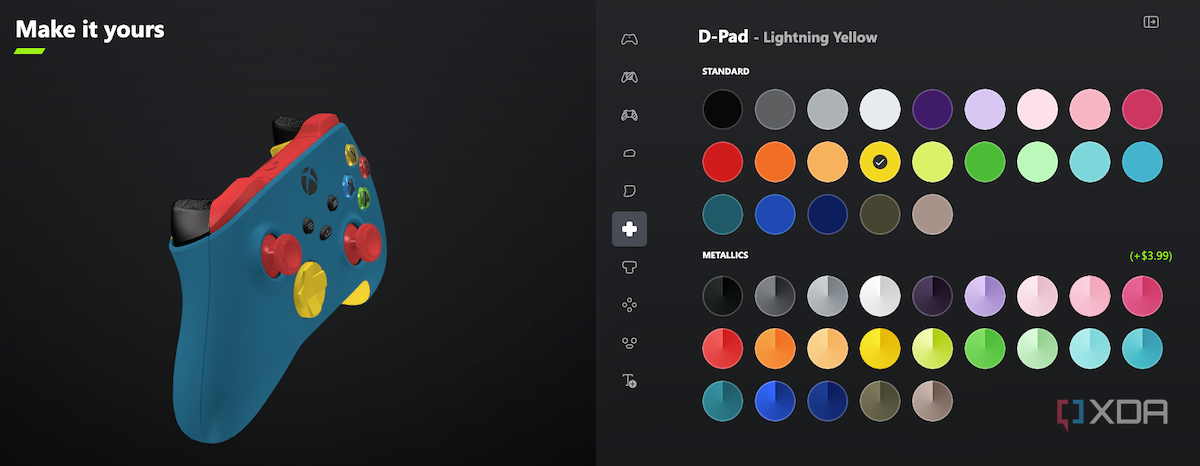
Task: Choose the standard black D-Pad color
Action: click(722, 109)
